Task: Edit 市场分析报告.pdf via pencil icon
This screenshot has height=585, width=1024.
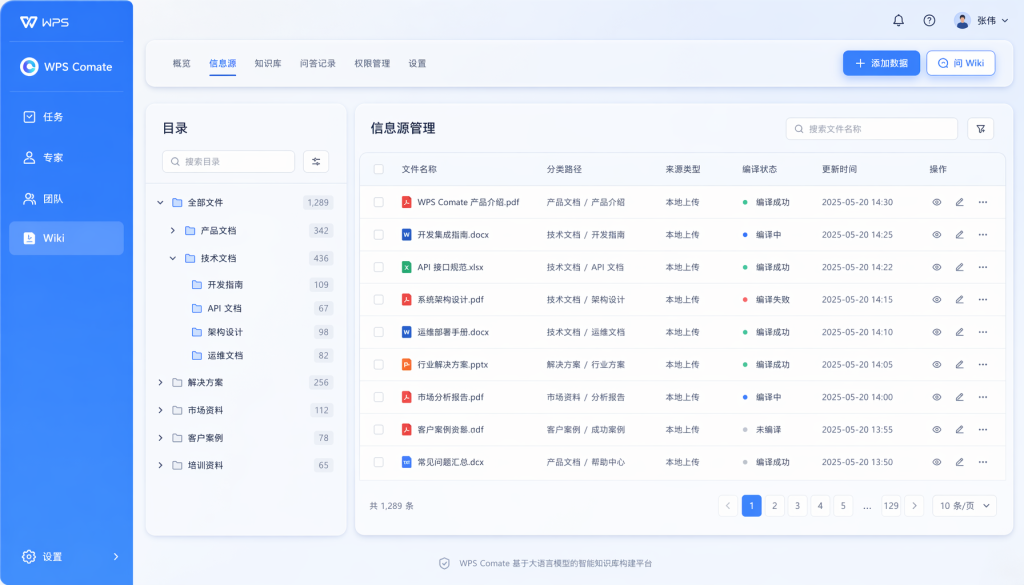Action: (x=959, y=397)
